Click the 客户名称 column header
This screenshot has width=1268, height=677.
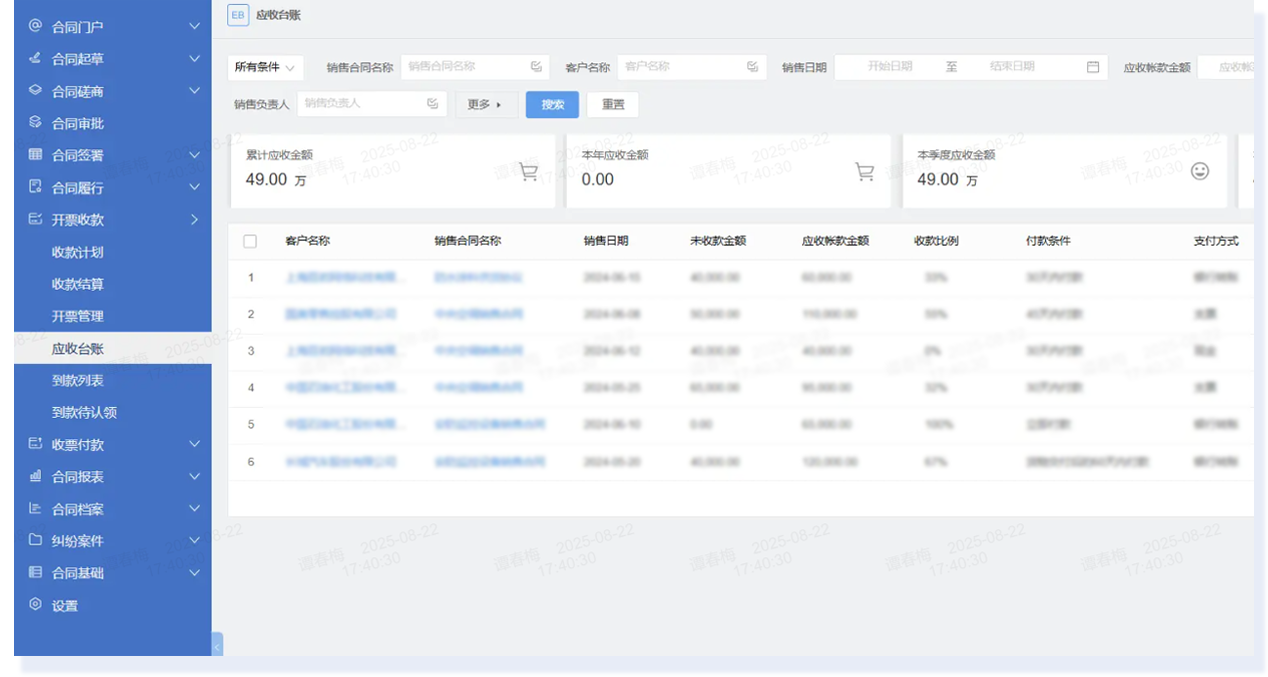[x=307, y=241]
